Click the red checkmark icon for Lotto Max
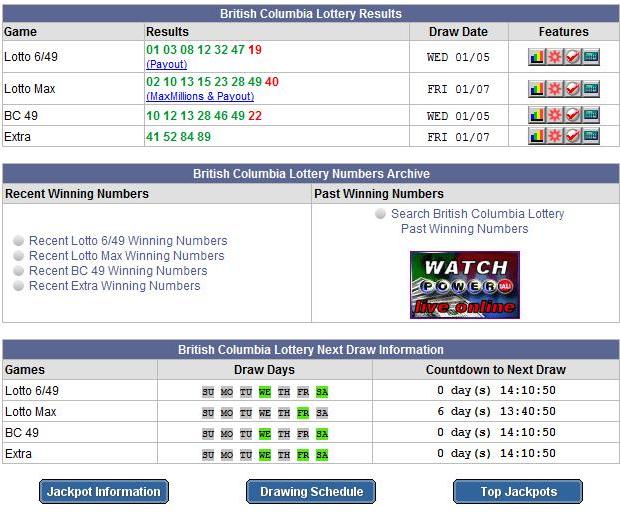Image resolution: width=620 pixels, height=520 pixels. [x=573, y=89]
